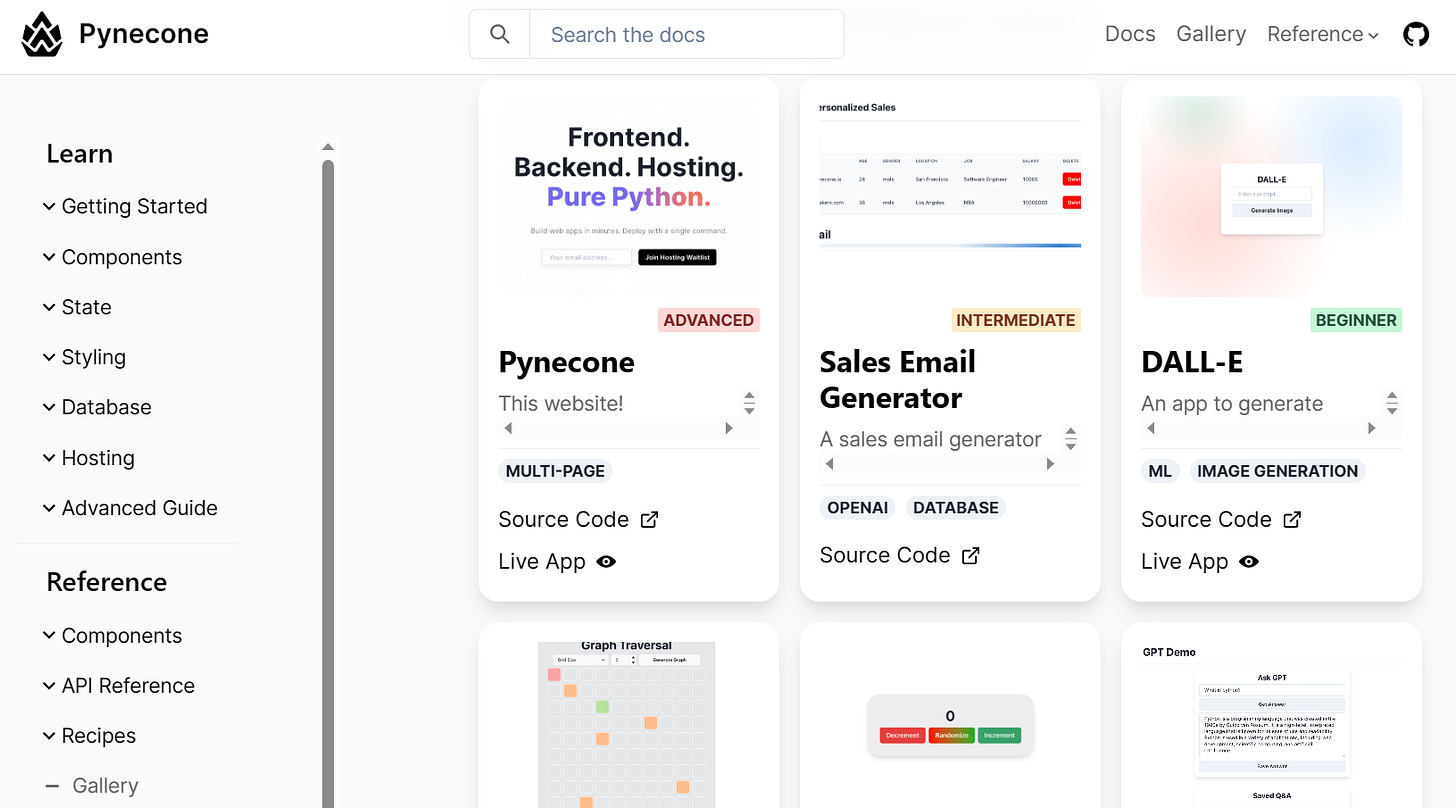This screenshot has width=1456, height=808.
Task: Expand the Database section
Action: click(97, 407)
